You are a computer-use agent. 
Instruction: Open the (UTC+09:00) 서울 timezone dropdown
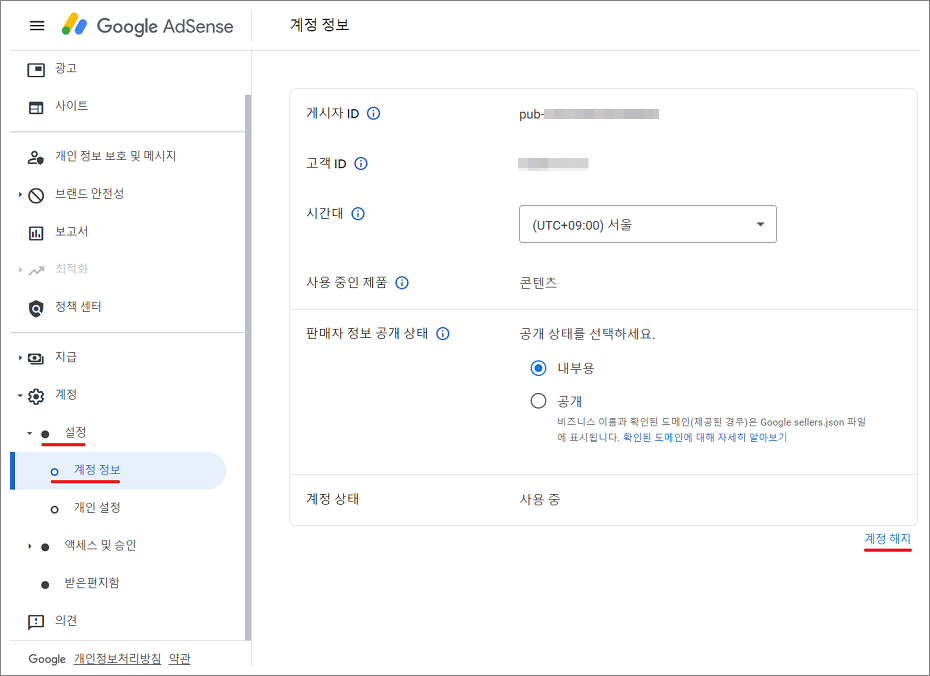click(647, 224)
